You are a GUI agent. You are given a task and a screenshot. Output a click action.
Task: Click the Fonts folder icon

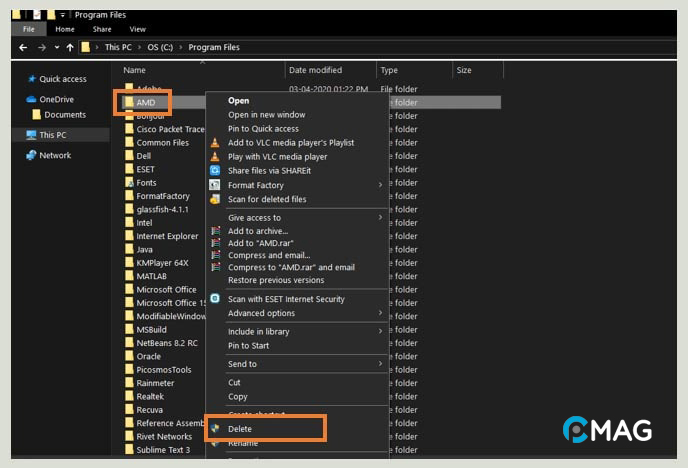coord(129,182)
